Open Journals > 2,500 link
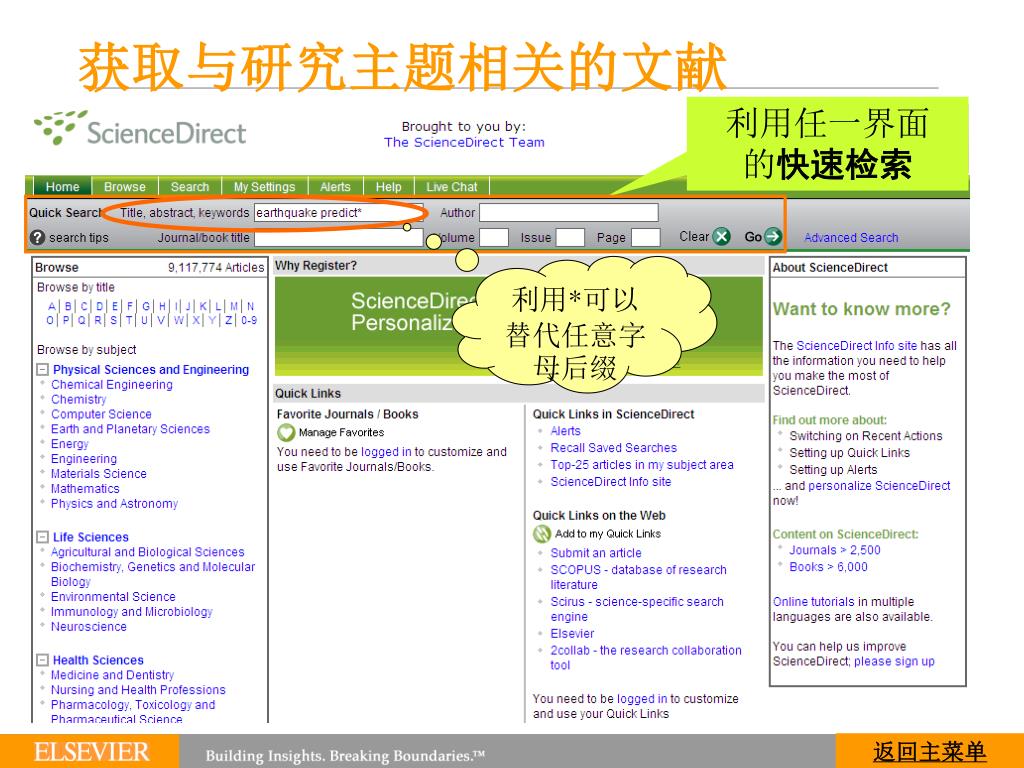The height and width of the screenshot is (768, 1024). coord(835,550)
